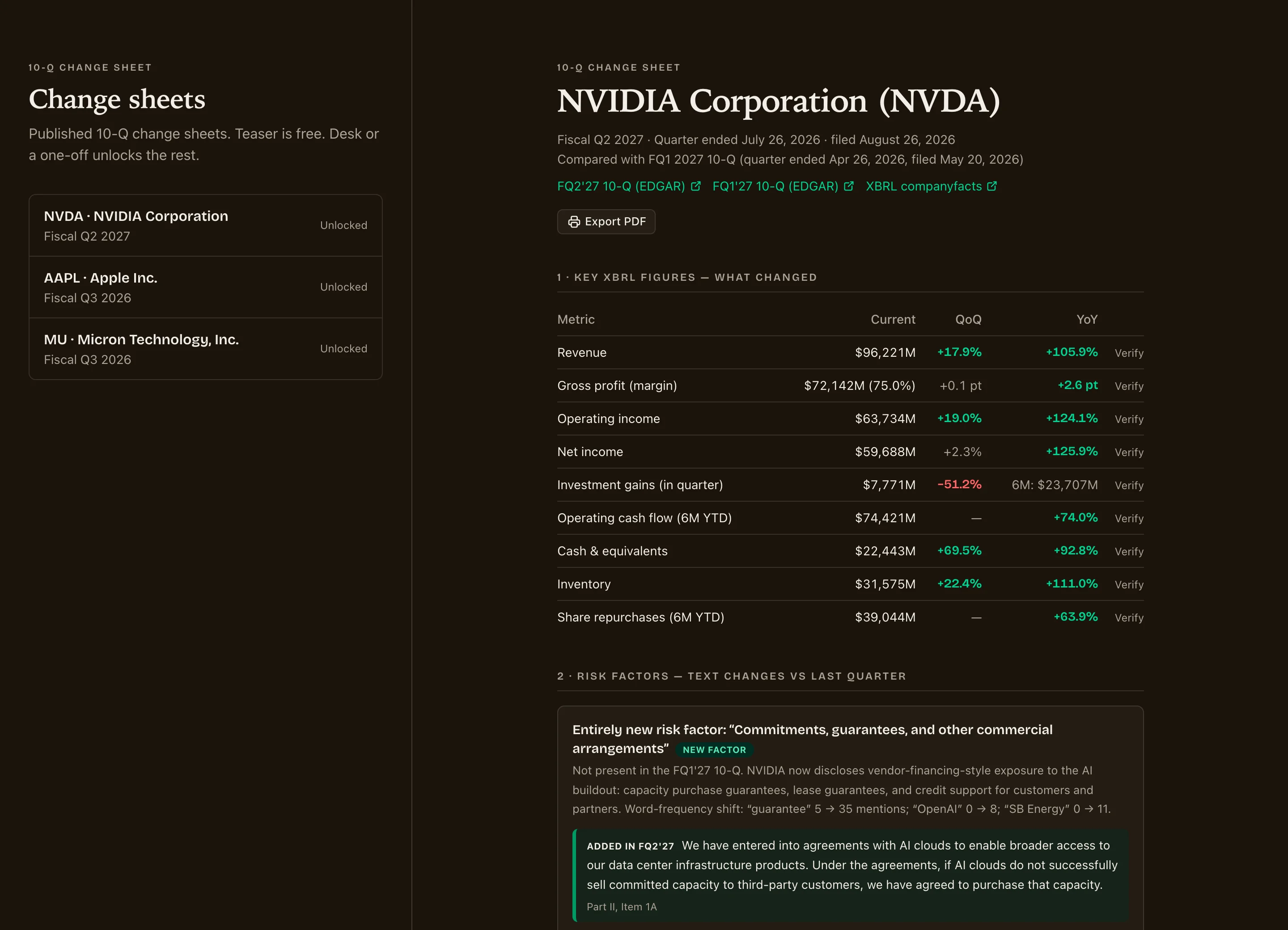1288x930 pixels.
Task: Click Net income value $59,688M
Action: coord(885,452)
